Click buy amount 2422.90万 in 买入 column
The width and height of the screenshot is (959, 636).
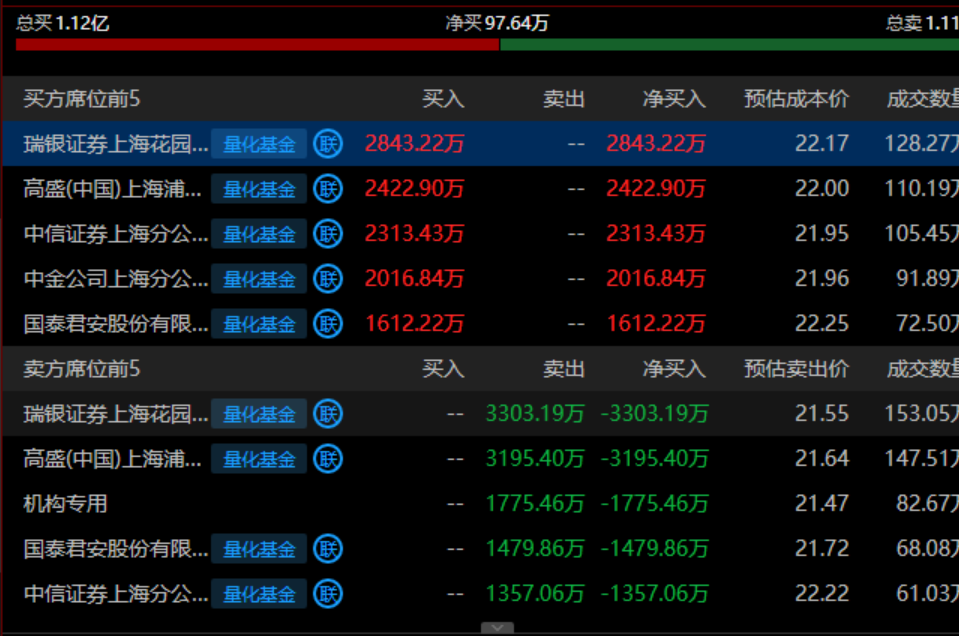point(415,188)
